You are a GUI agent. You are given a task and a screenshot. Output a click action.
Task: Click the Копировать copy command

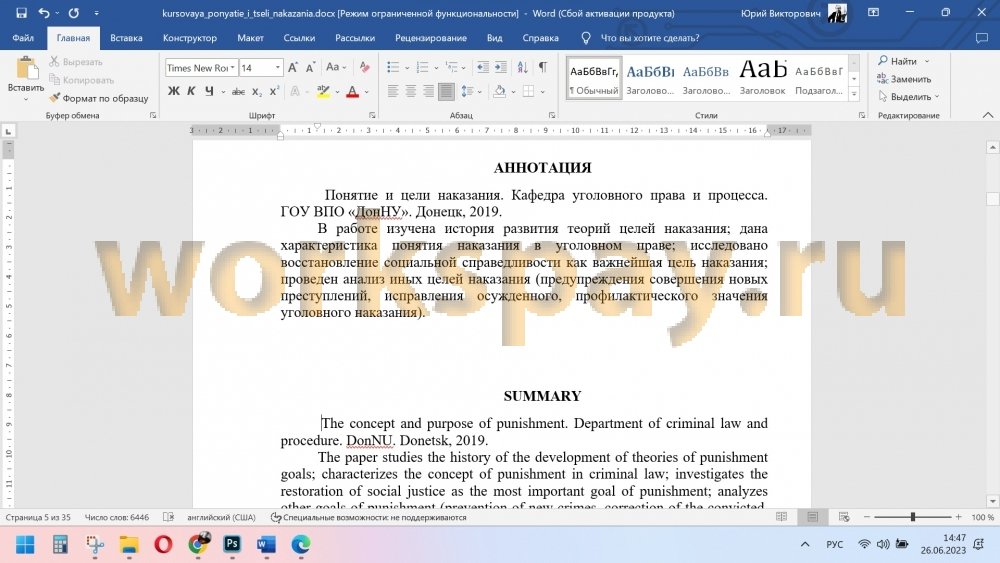[82, 80]
